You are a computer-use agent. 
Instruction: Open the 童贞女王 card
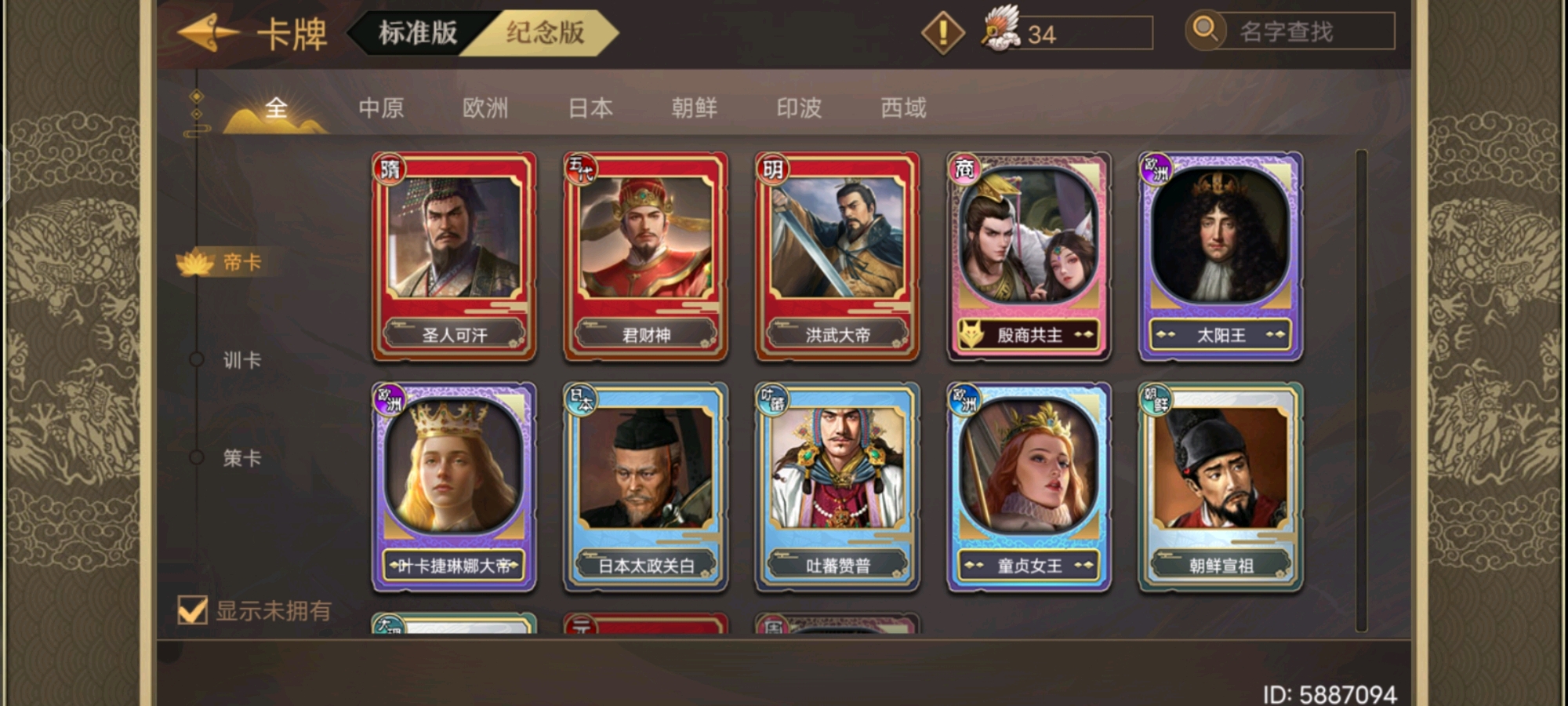click(x=1029, y=487)
